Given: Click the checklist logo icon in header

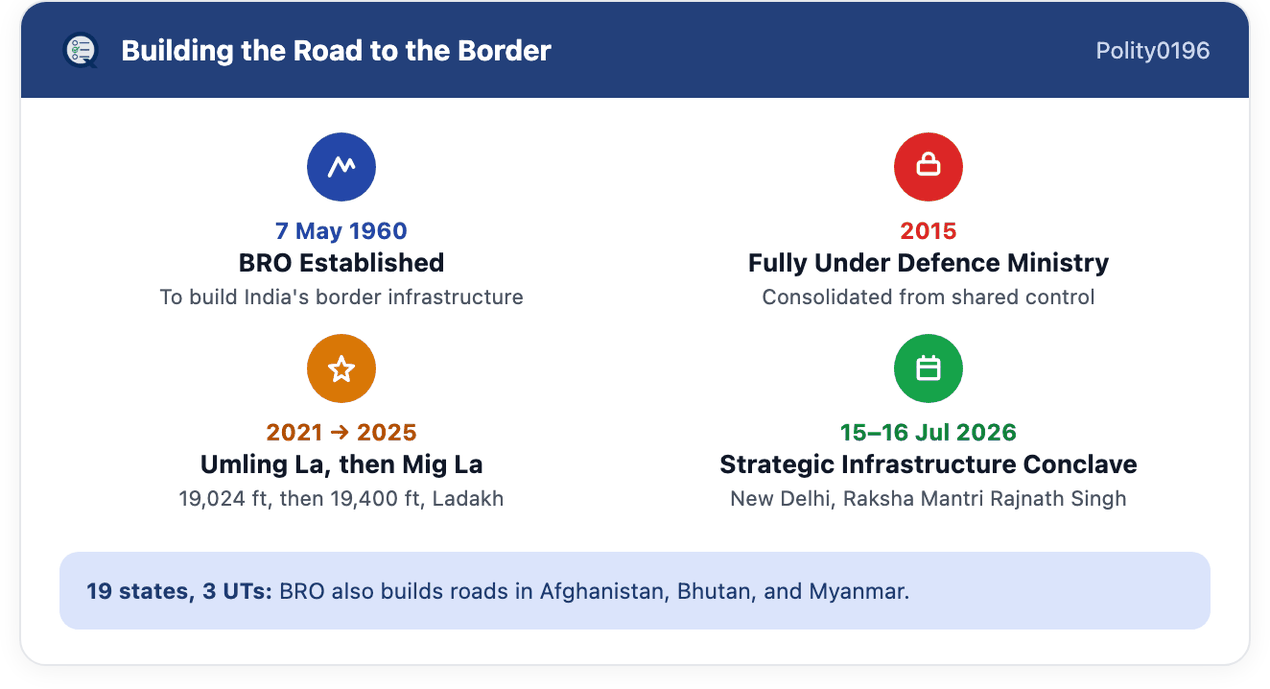Looking at the screenshot, I should (80, 50).
